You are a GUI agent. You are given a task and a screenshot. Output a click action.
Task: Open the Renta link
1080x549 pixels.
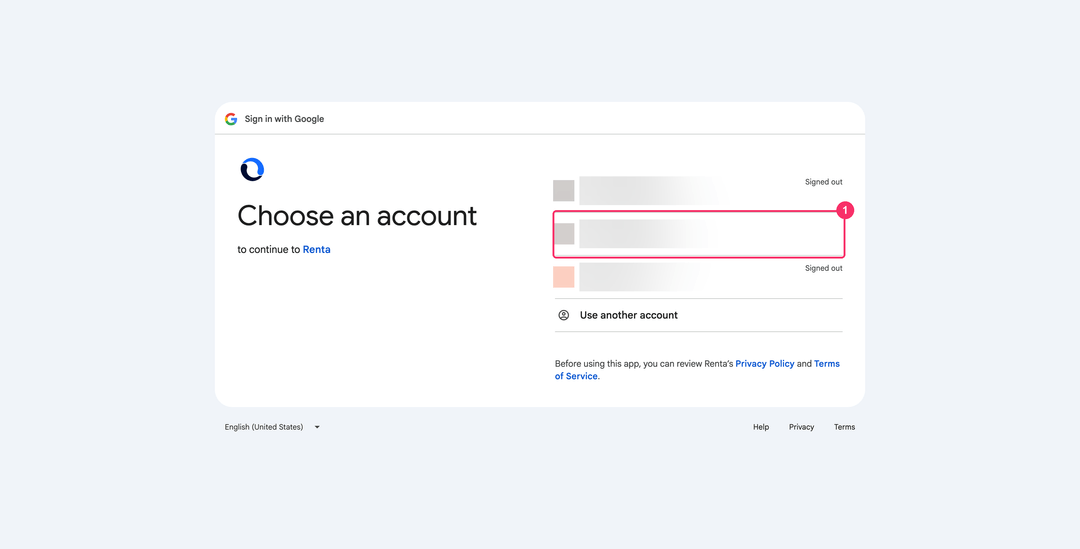[x=317, y=249]
